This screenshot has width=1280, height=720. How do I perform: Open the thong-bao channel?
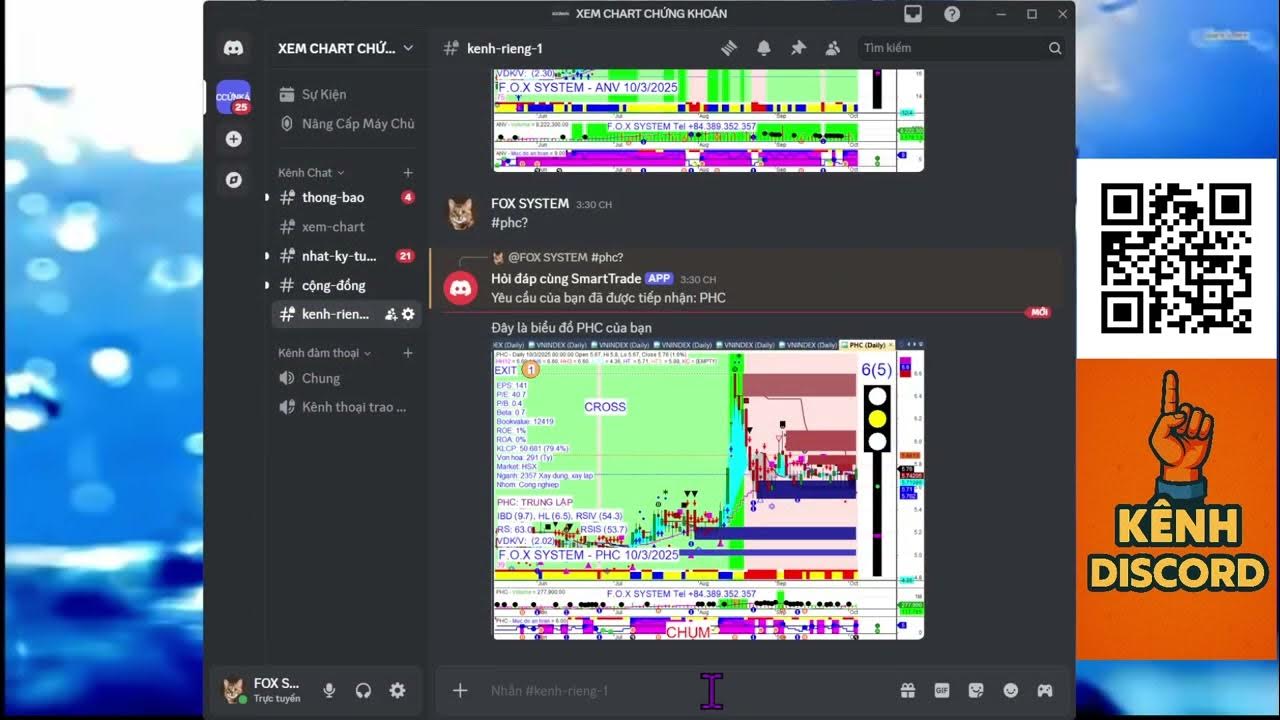345,198
